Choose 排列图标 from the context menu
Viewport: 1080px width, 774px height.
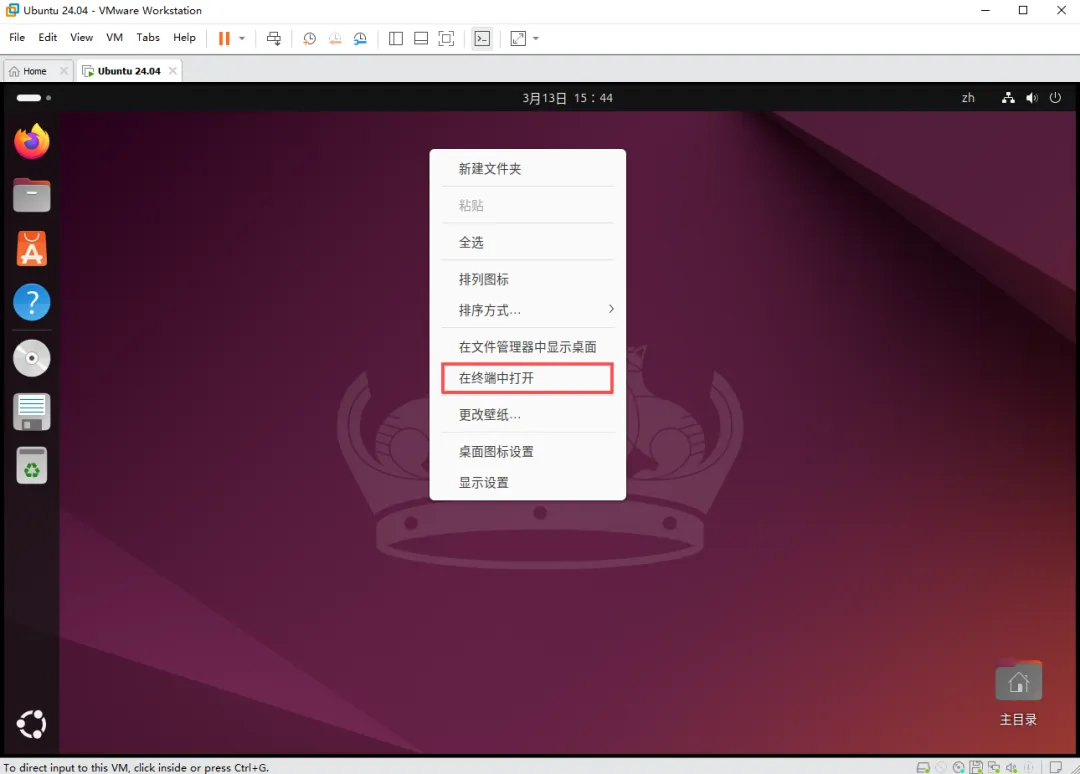click(528, 279)
